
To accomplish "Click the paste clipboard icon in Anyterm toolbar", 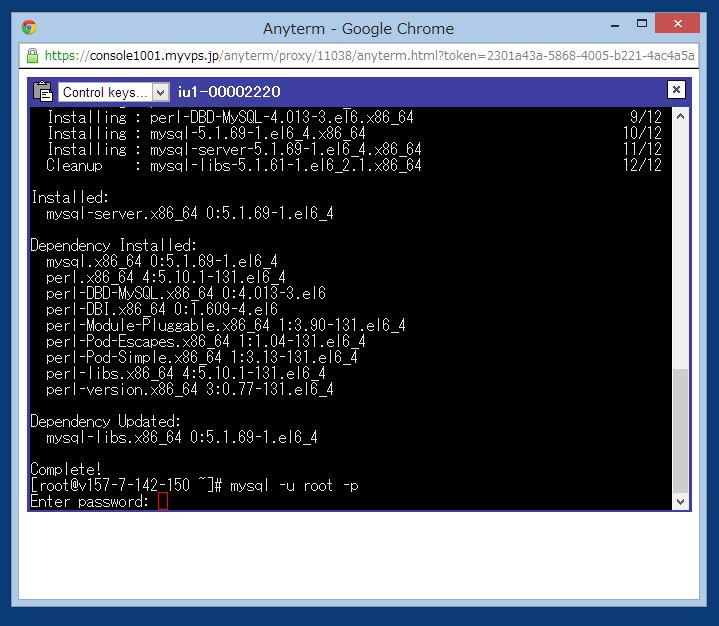I will point(43,91).
